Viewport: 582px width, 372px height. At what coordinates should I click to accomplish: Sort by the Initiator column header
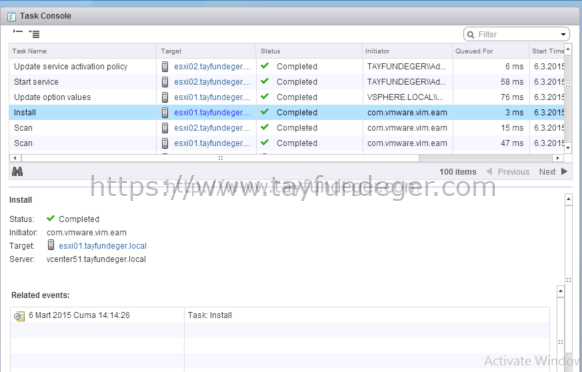click(x=407, y=51)
